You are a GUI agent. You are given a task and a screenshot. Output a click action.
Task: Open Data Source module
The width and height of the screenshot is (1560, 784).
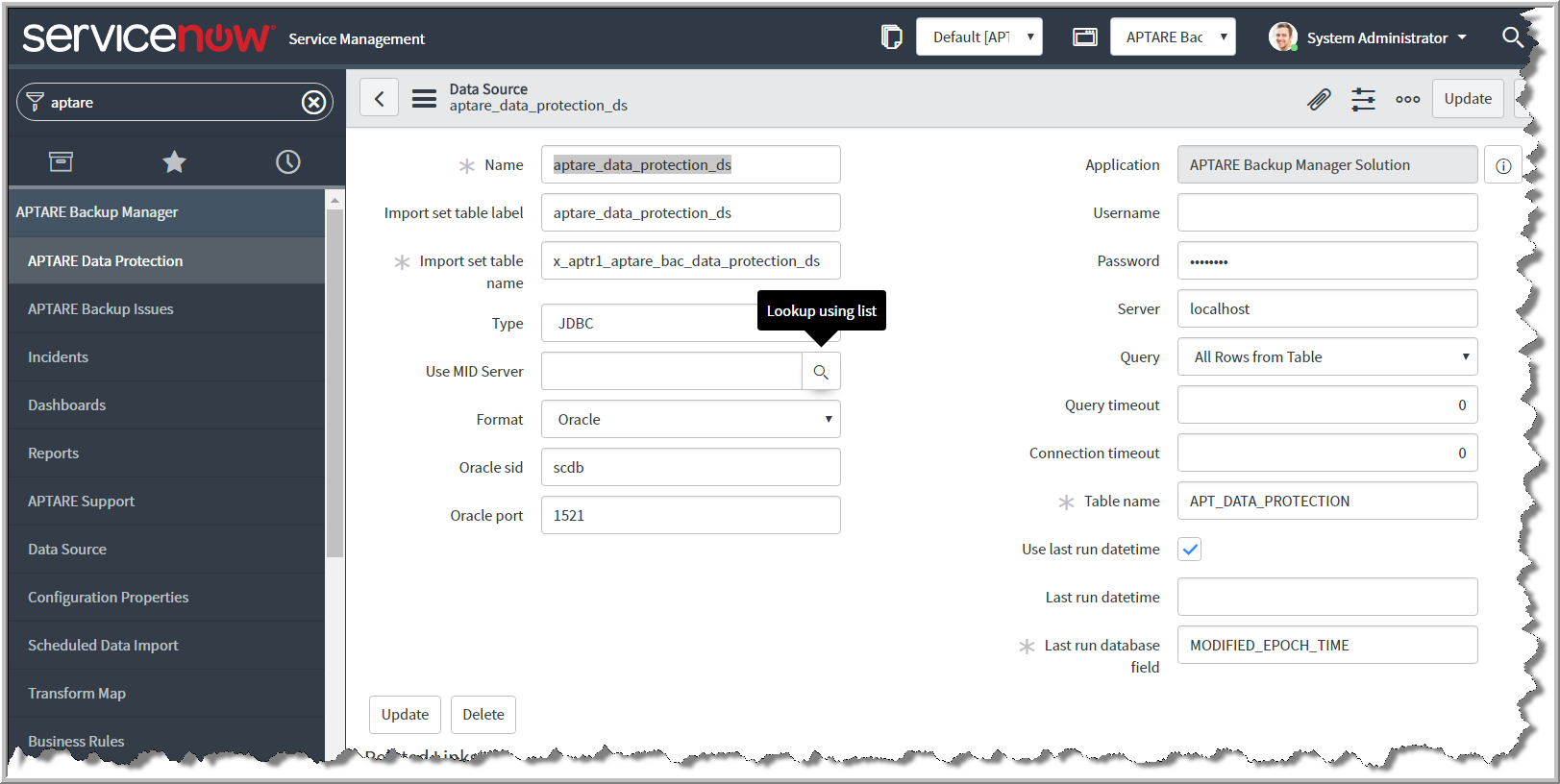166,549
